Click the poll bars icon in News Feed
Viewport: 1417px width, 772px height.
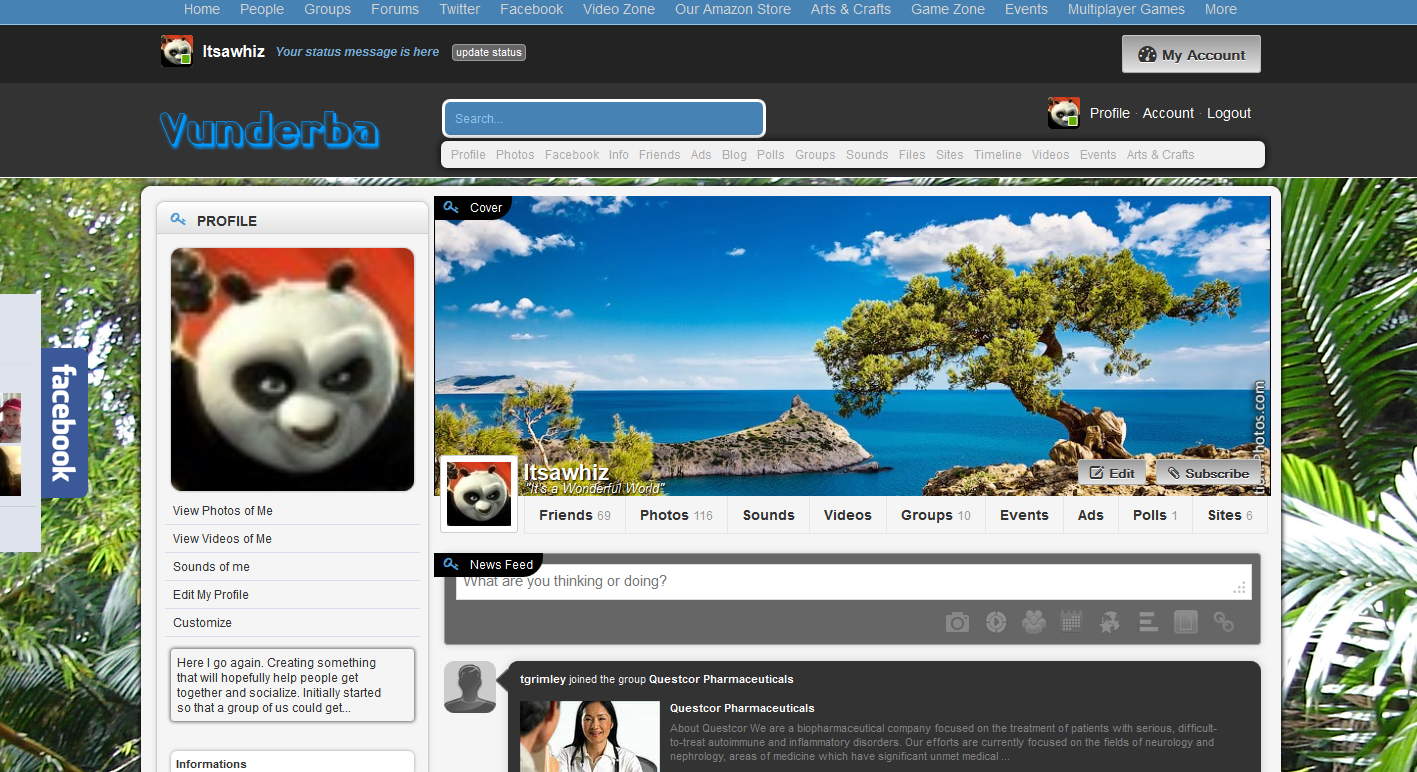1148,622
